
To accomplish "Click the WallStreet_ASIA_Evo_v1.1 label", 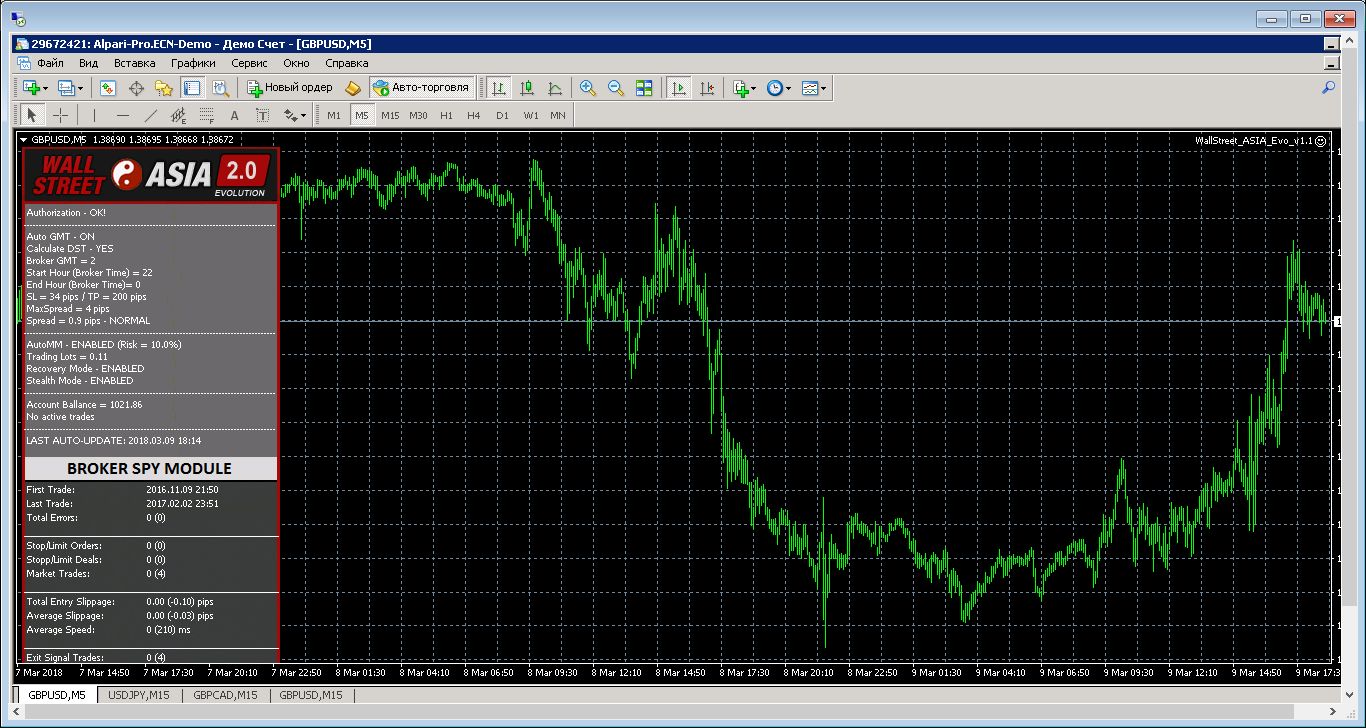I will pos(1254,141).
